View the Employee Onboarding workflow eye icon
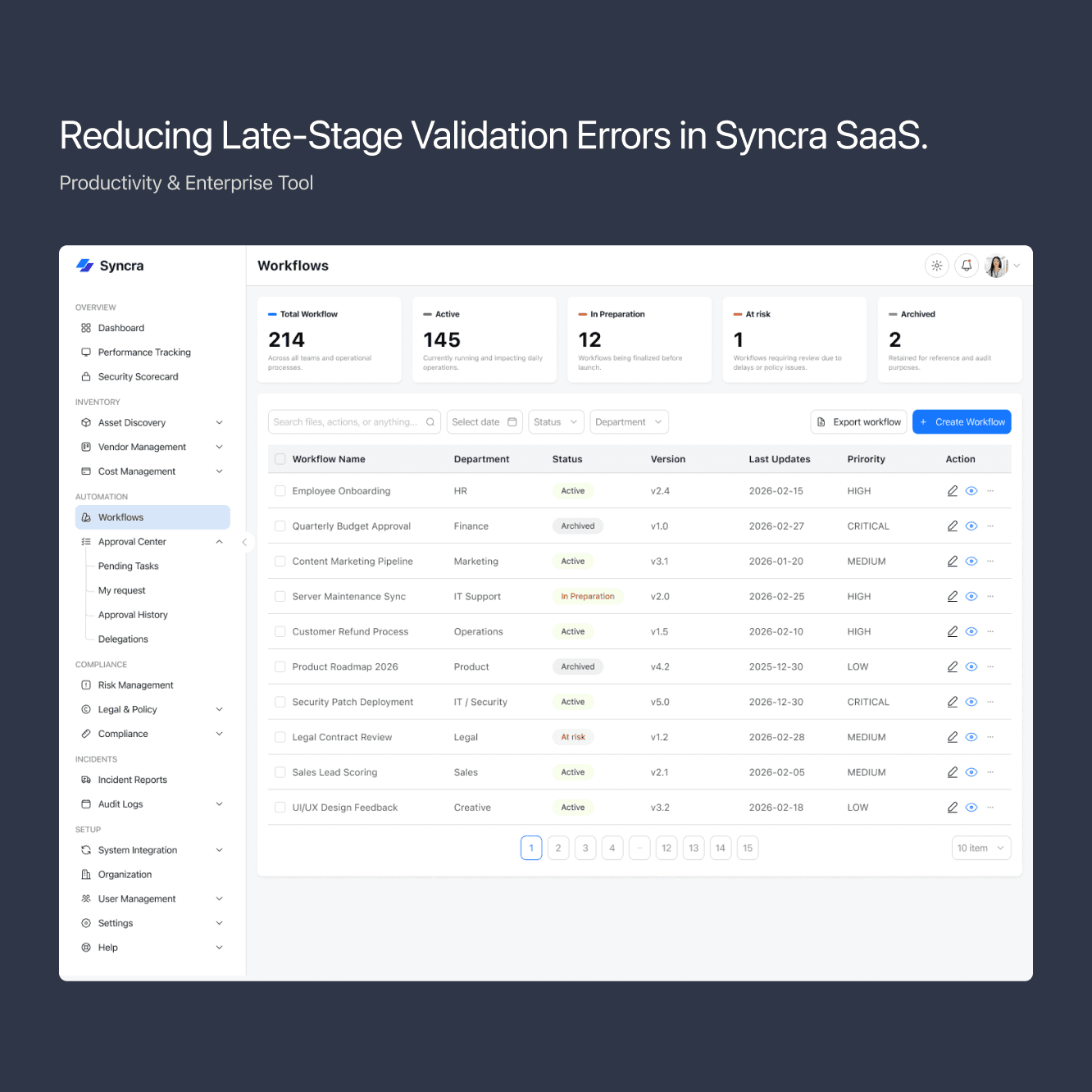 971,491
